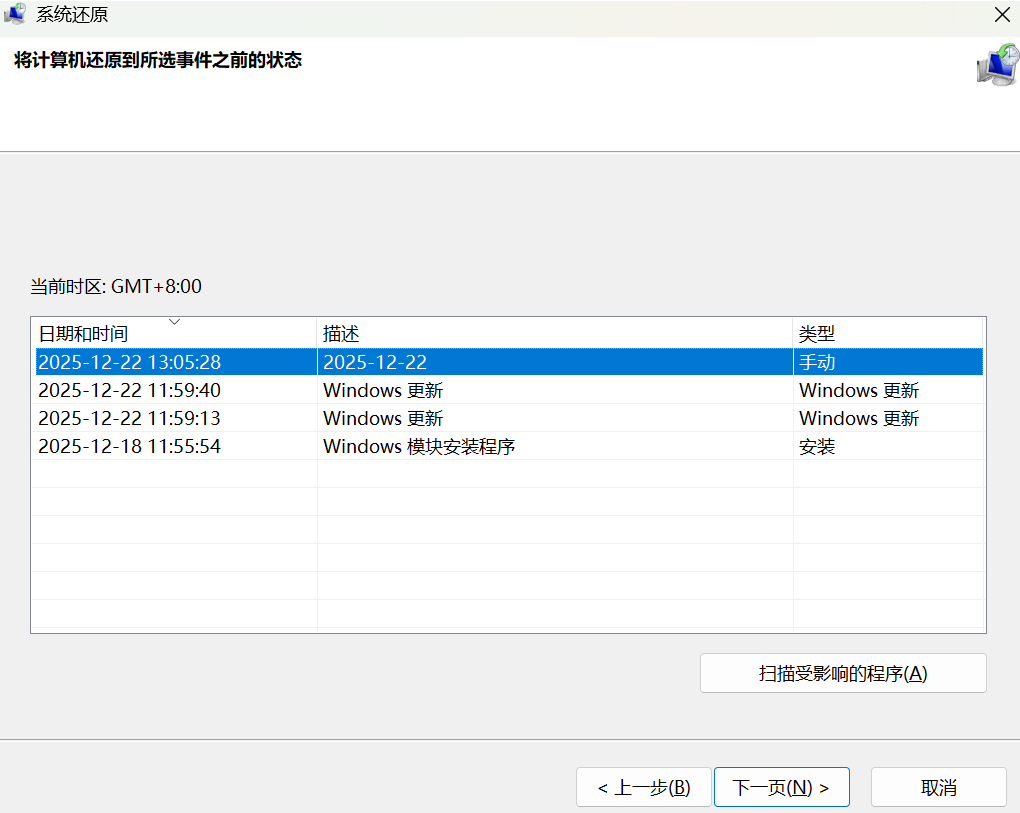Viewport: 1020px width, 813px height.
Task: Go back with the 上一步(B) button
Action: [x=643, y=787]
